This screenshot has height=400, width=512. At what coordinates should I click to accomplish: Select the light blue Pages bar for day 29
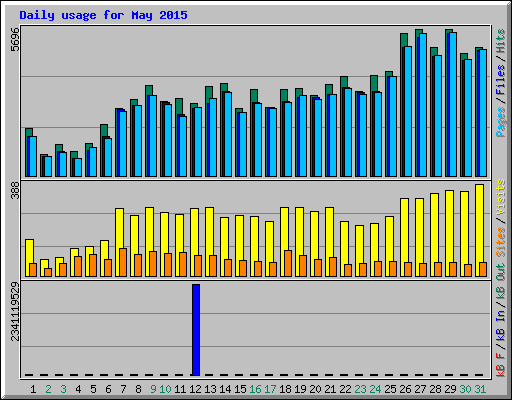[x=453, y=105]
